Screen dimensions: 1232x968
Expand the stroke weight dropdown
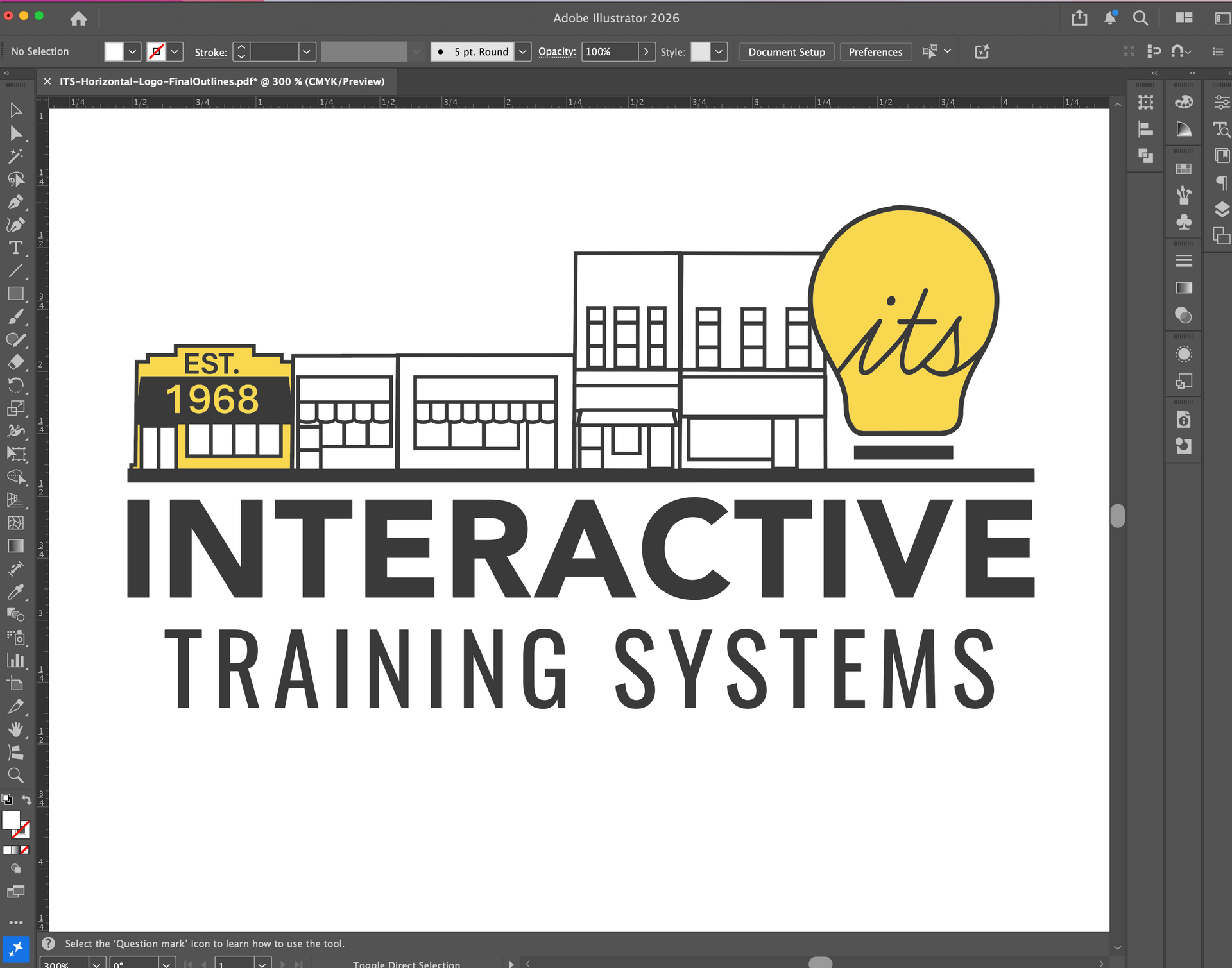tap(307, 51)
